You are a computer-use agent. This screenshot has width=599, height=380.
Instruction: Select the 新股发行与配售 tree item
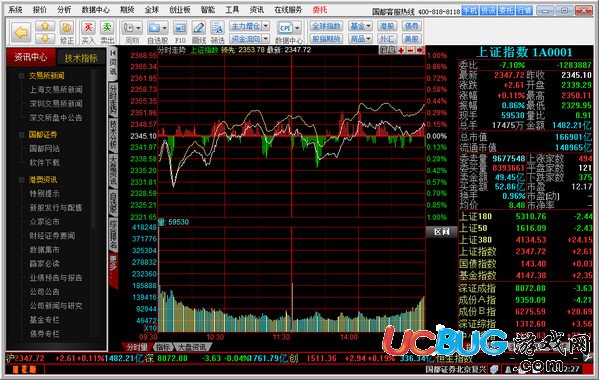tap(56, 208)
